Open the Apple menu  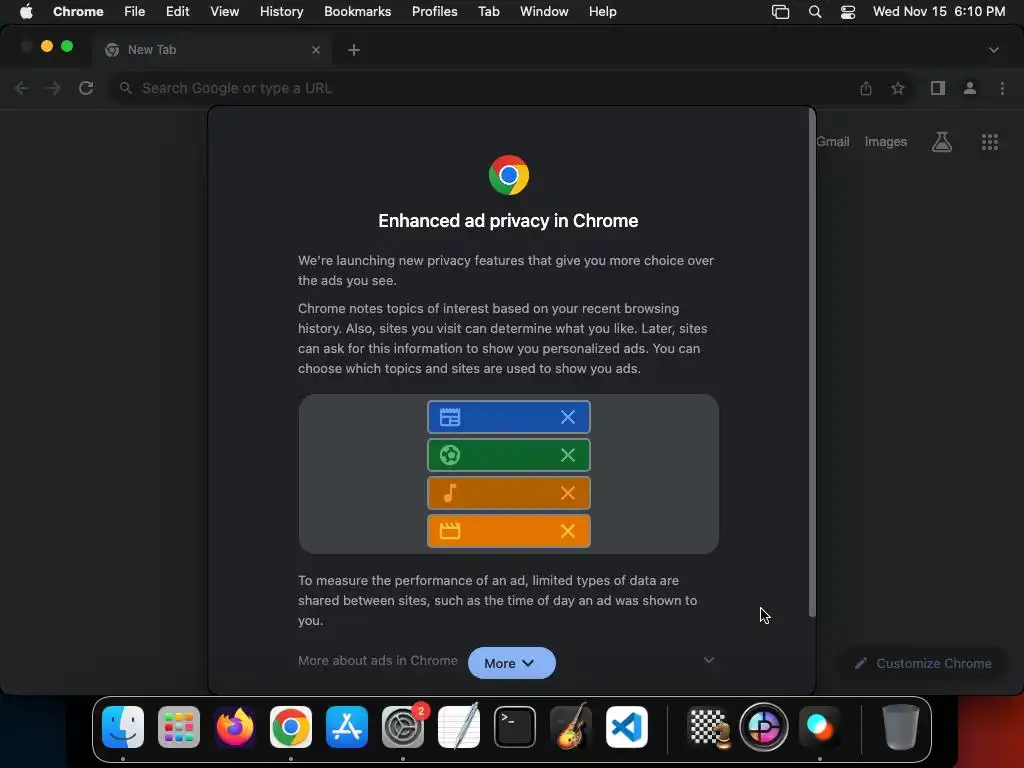pyautogui.click(x=26, y=11)
